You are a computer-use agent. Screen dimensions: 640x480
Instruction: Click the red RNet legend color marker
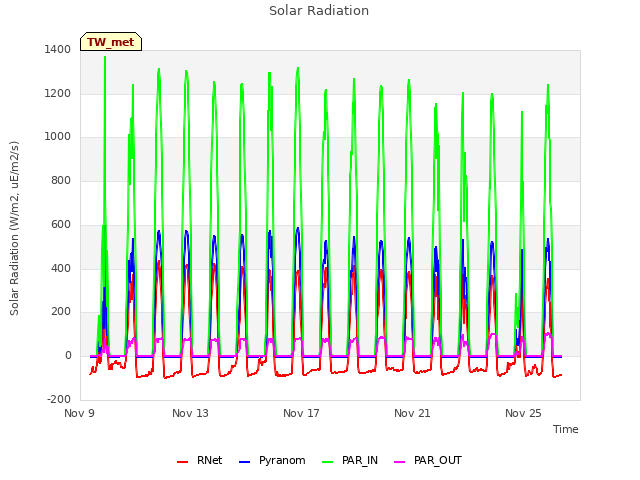[182, 462]
